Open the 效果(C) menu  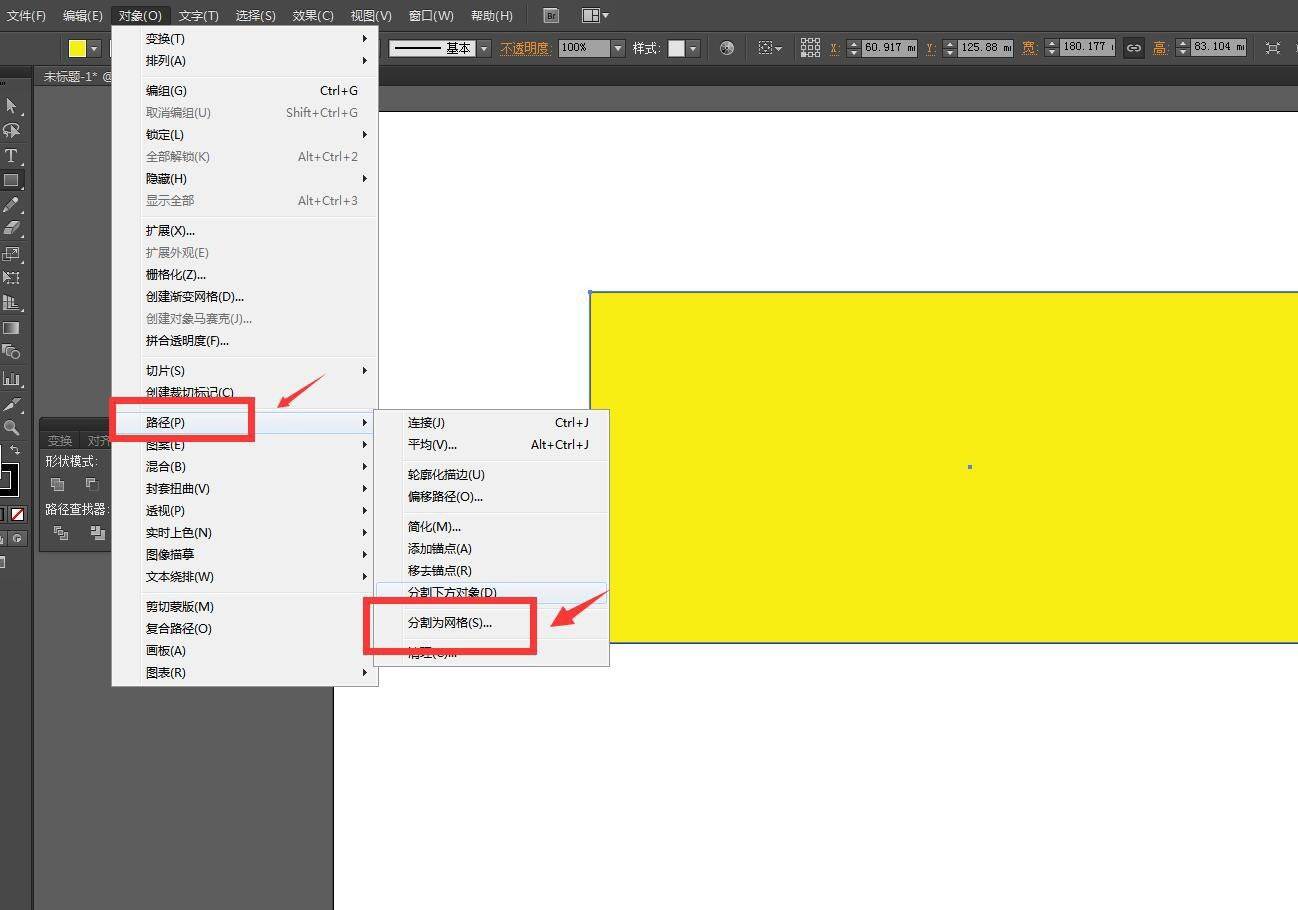(x=313, y=15)
